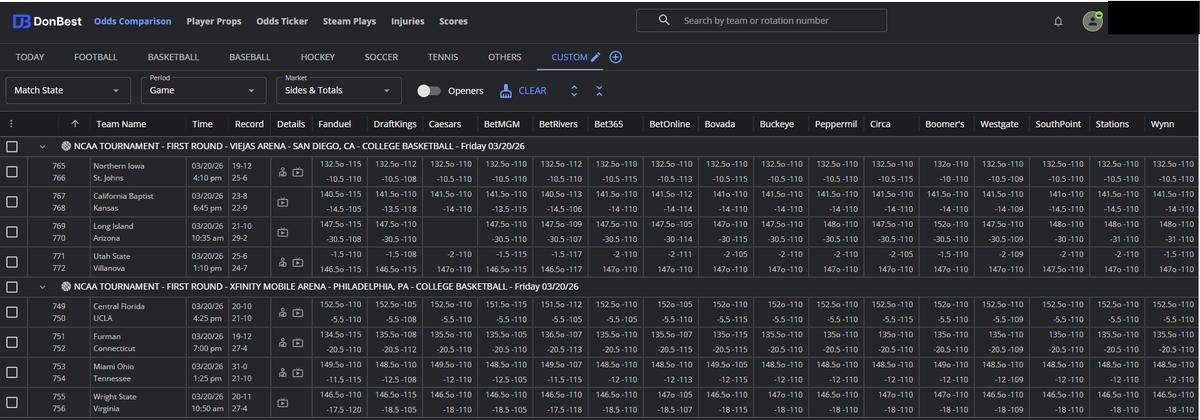1200x420 pixels.
Task: Collapse the Xfinity Mobile Arena group
Action: pyautogui.click(x=43, y=286)
